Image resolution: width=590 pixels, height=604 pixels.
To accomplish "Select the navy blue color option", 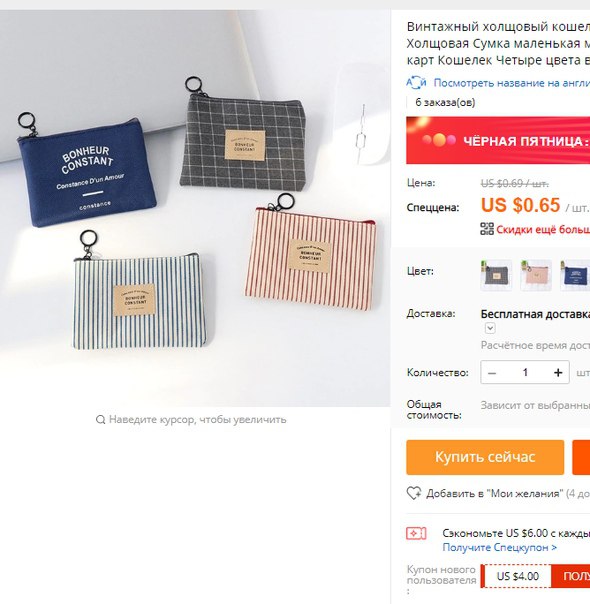I will (x=575, y=275).
